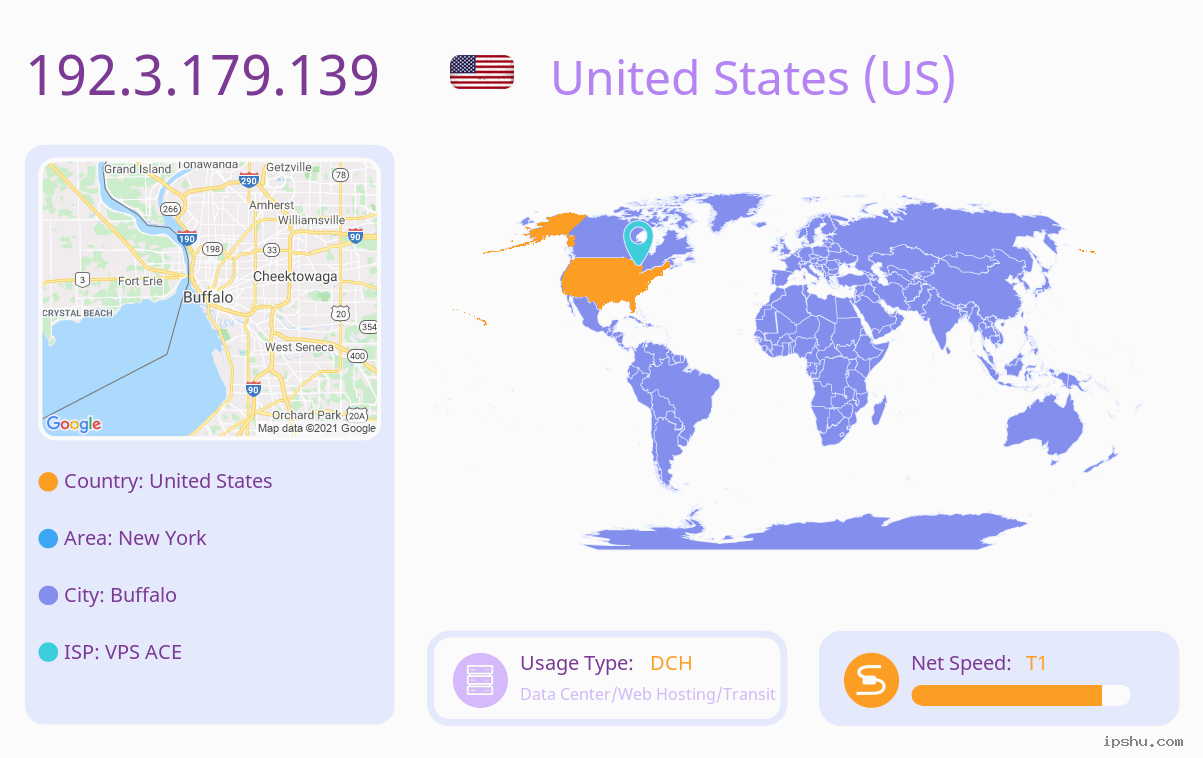Click the City: Buffalo label
The image size is (1203, 758).
click(x=120, y=595)
